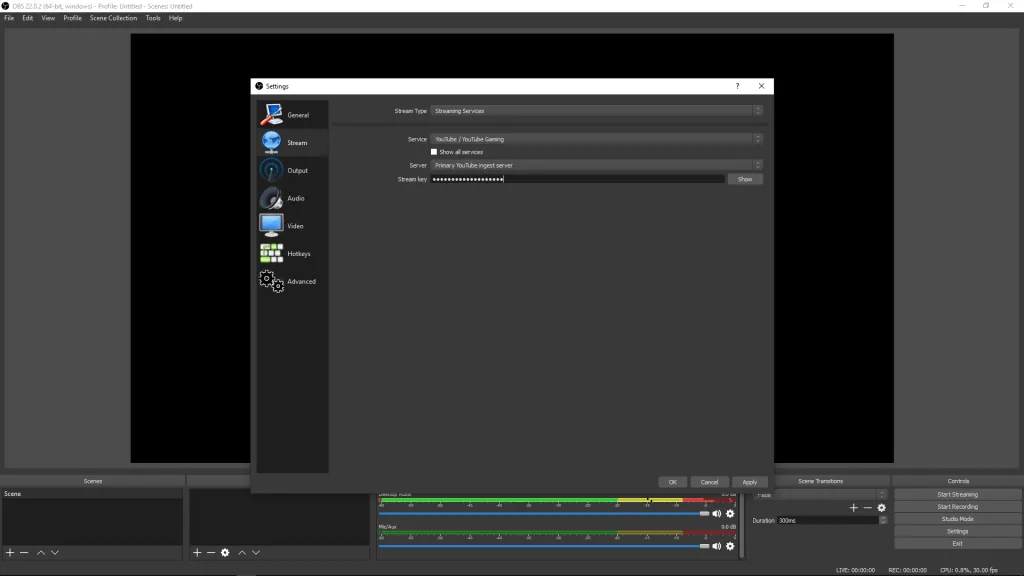Screen dimensions: 1024x576
Task: Reveal the stream key with Show button
Action: point(744,178)
